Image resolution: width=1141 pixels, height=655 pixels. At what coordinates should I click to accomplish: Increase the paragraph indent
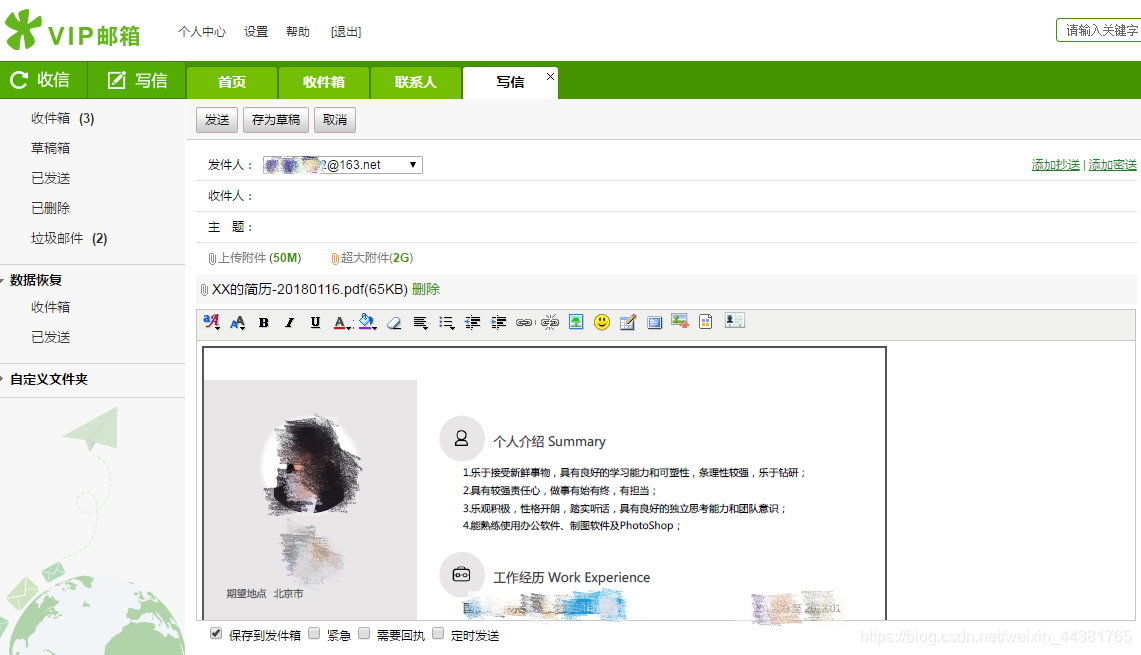(498, 322)
